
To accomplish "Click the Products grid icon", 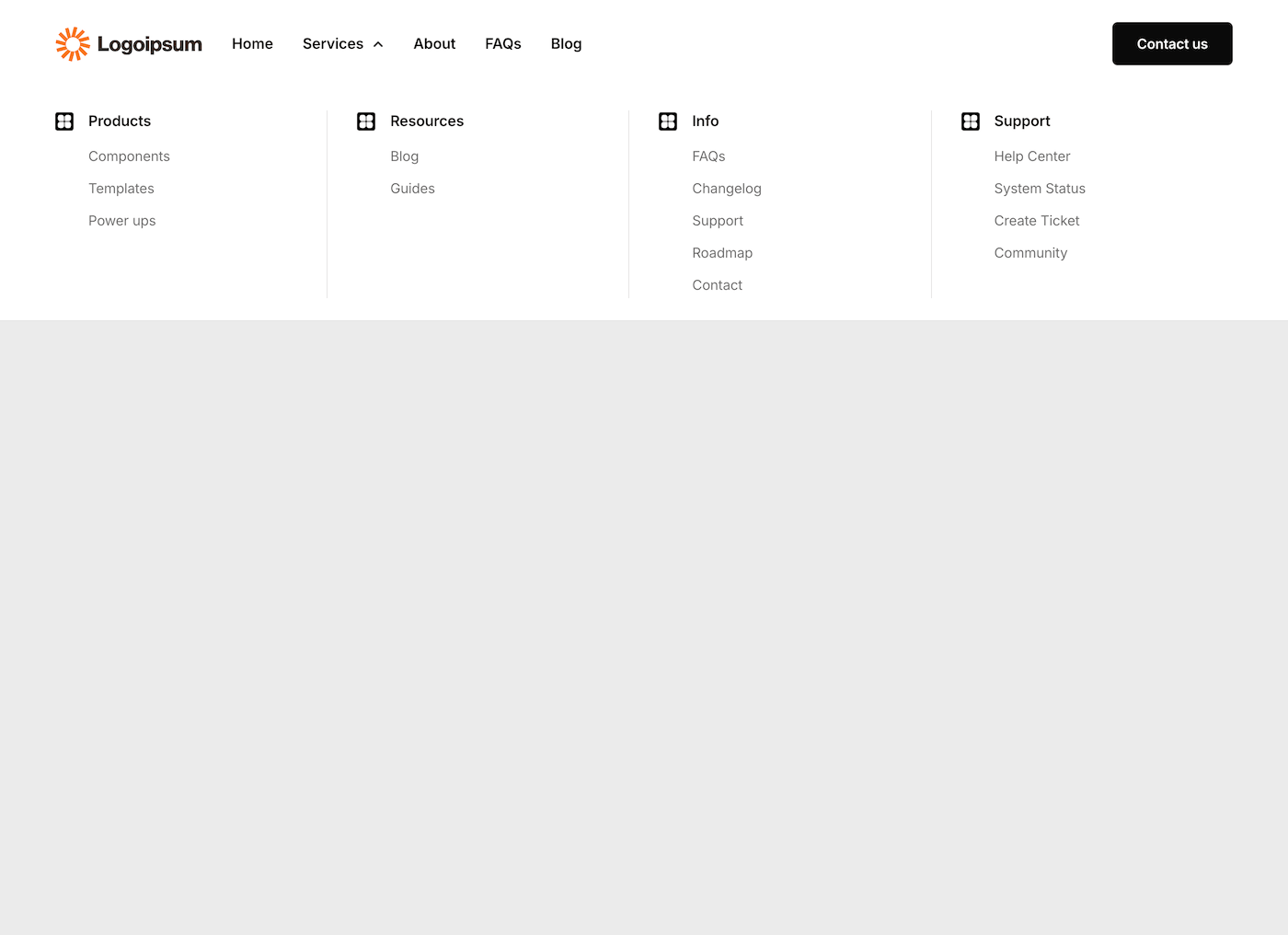I will pyautogui.click(x=64, y=121).
